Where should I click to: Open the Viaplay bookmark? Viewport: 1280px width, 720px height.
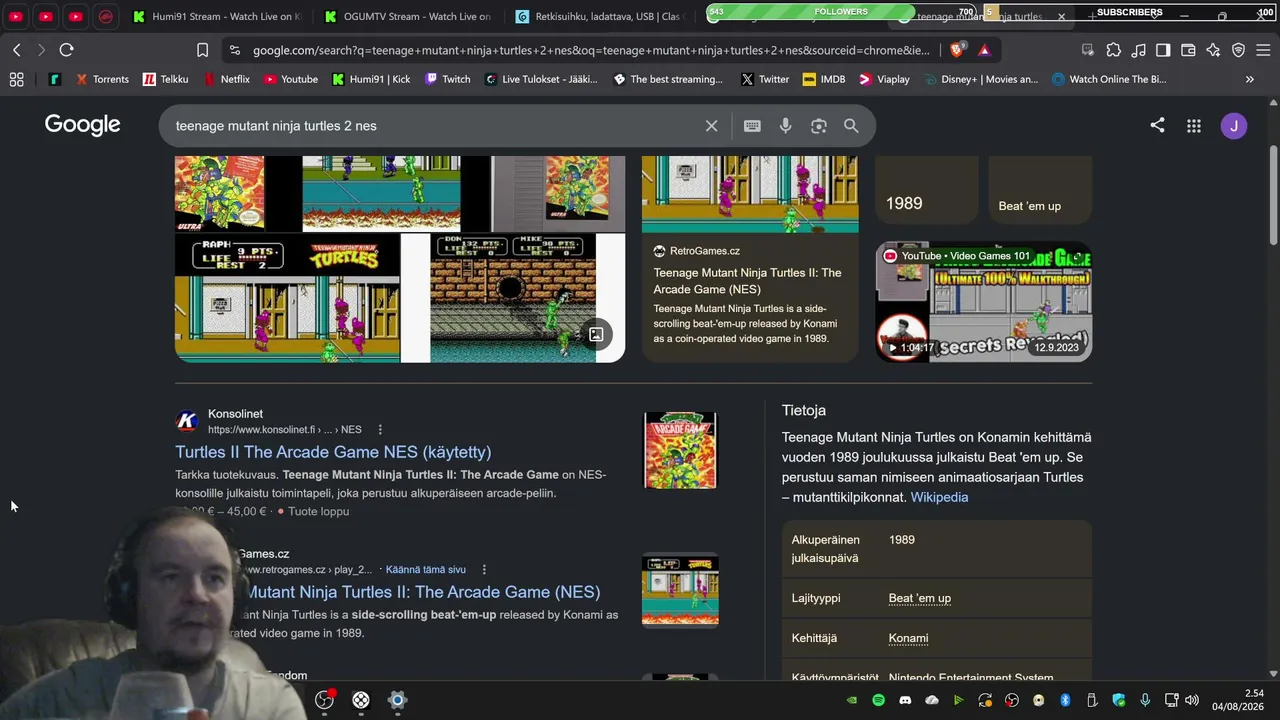point(885,79)
